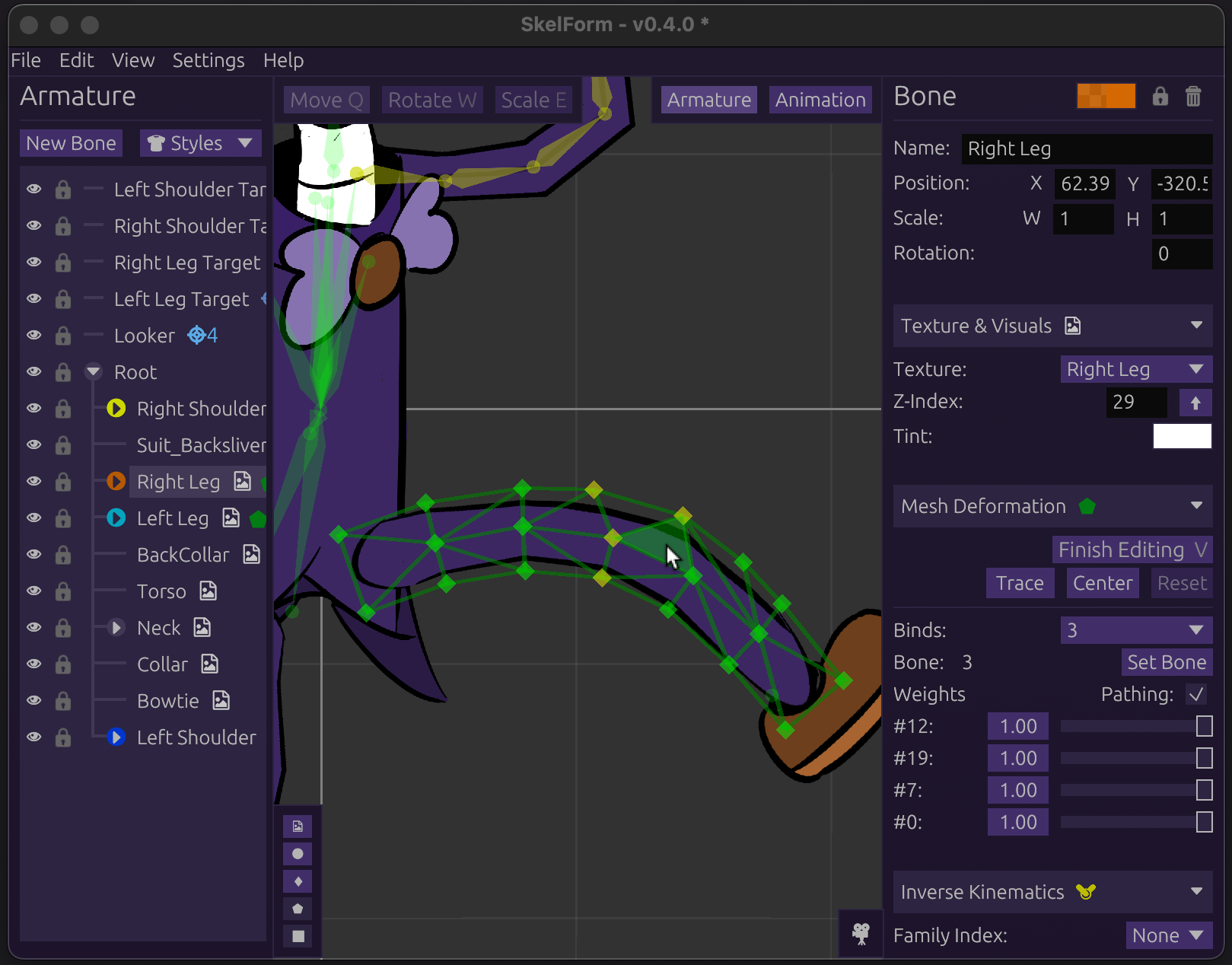This screenshot has width=1232, height=965.
Task: Select the image tool icon in the bottom-left viewport toolbar
Action: [x=298, y=826]
